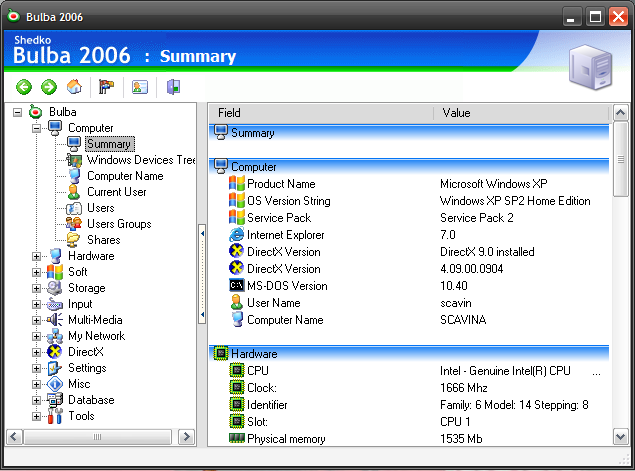635x471 pixels.
Task: Click the tree scroll right arrow
Action: click(186, 437)
